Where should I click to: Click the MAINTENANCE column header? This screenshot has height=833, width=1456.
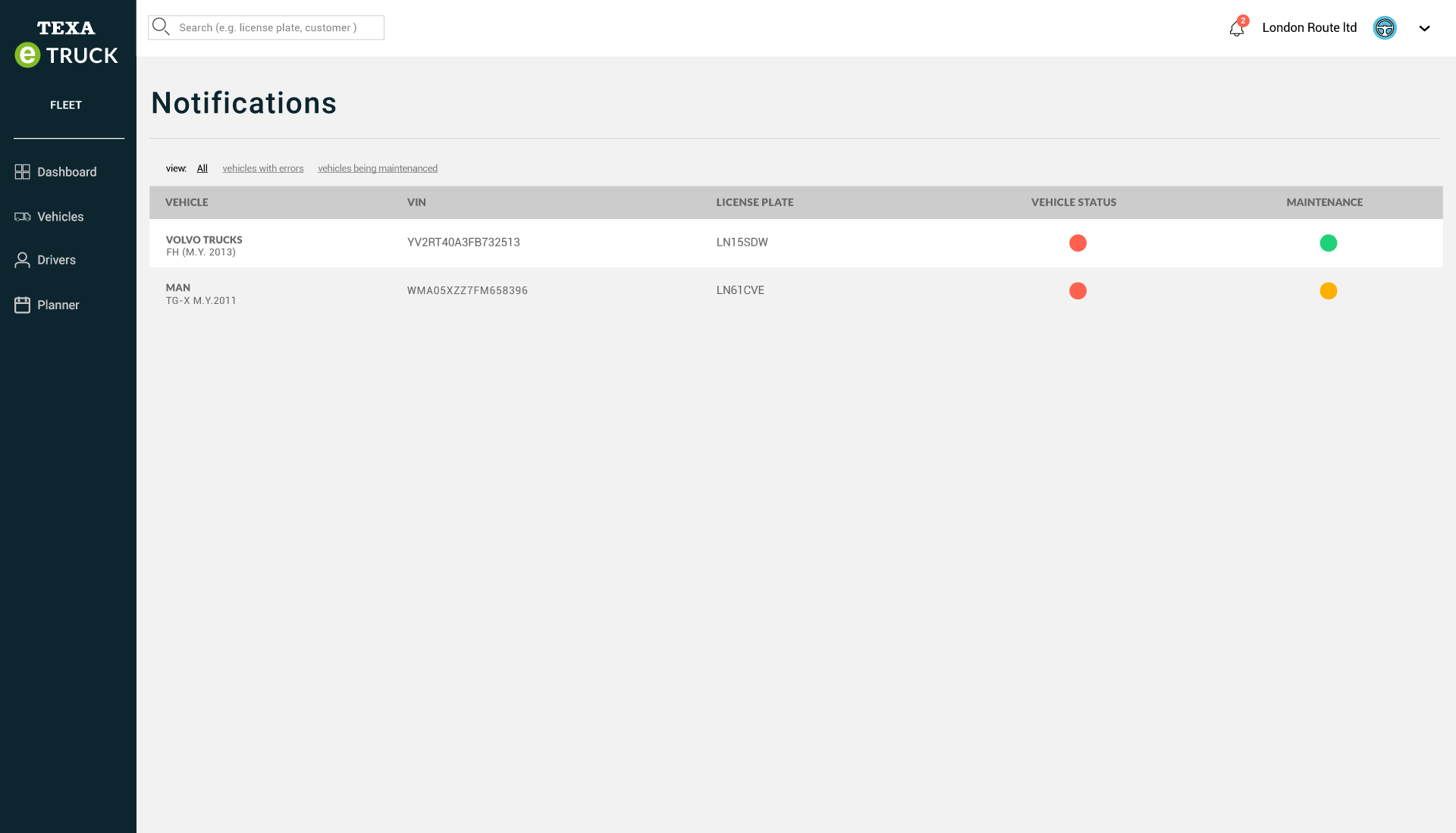pos(1325,202)
